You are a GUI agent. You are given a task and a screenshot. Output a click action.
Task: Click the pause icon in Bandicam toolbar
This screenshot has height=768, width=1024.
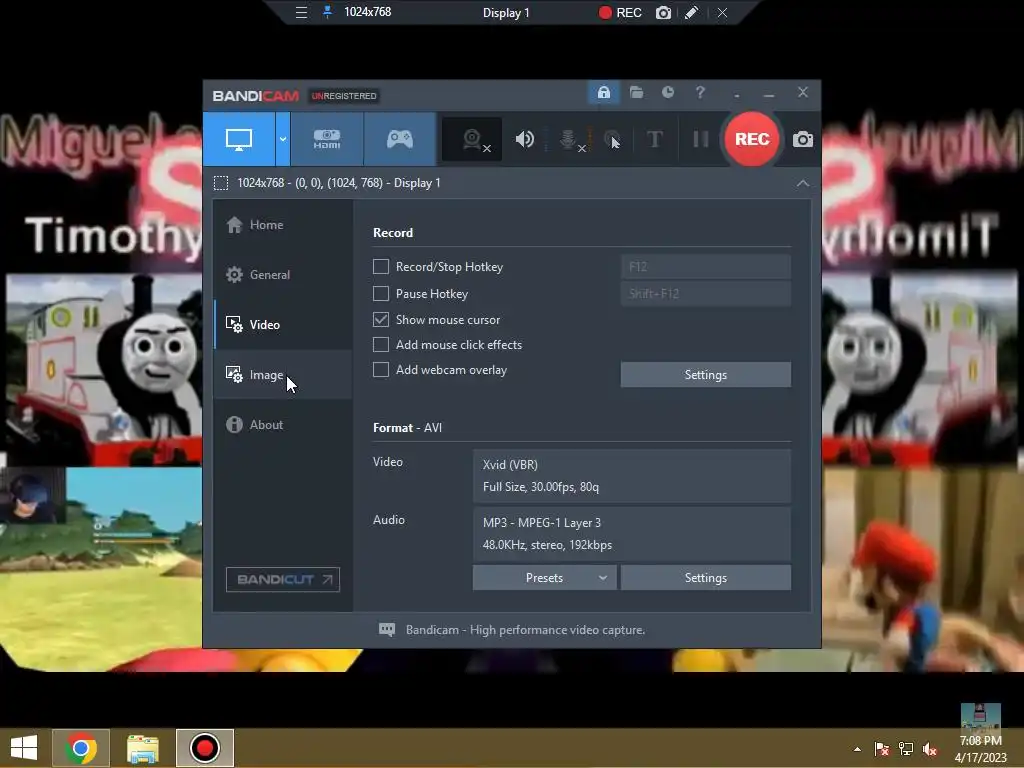tap(701, 139)
